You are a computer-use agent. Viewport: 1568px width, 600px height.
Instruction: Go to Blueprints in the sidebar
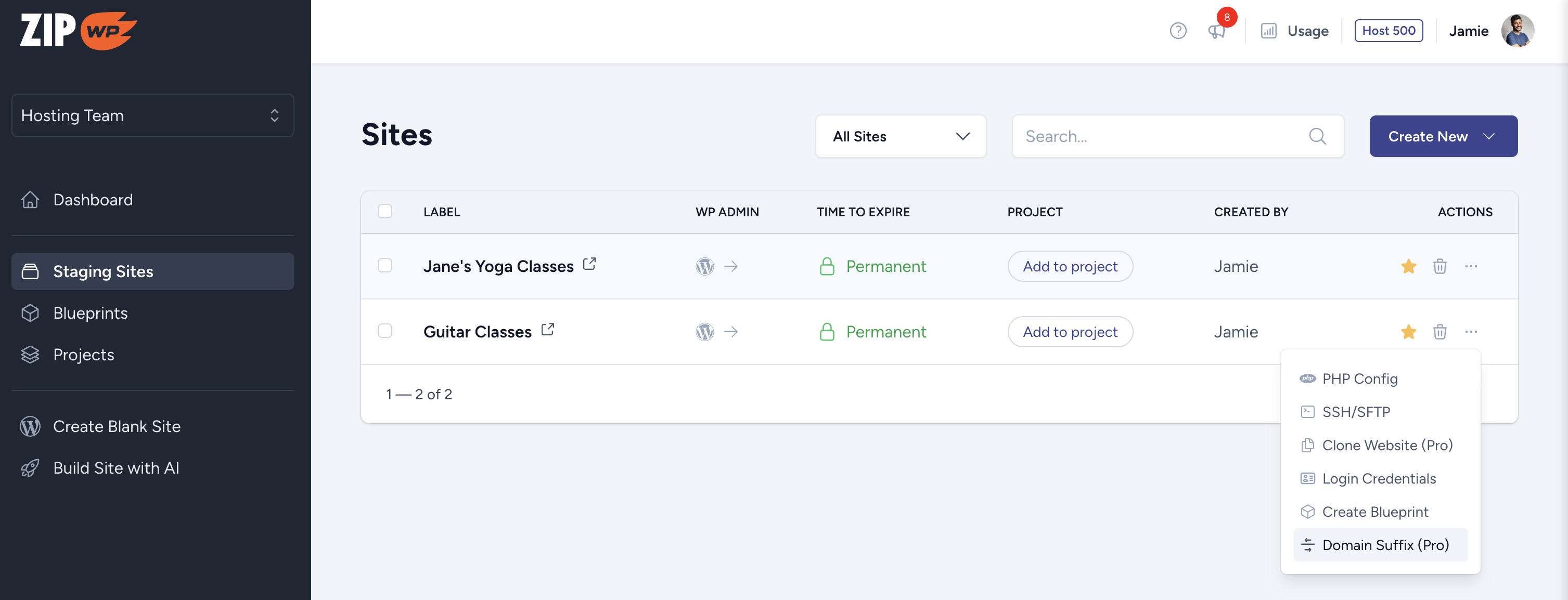[90, 313]
